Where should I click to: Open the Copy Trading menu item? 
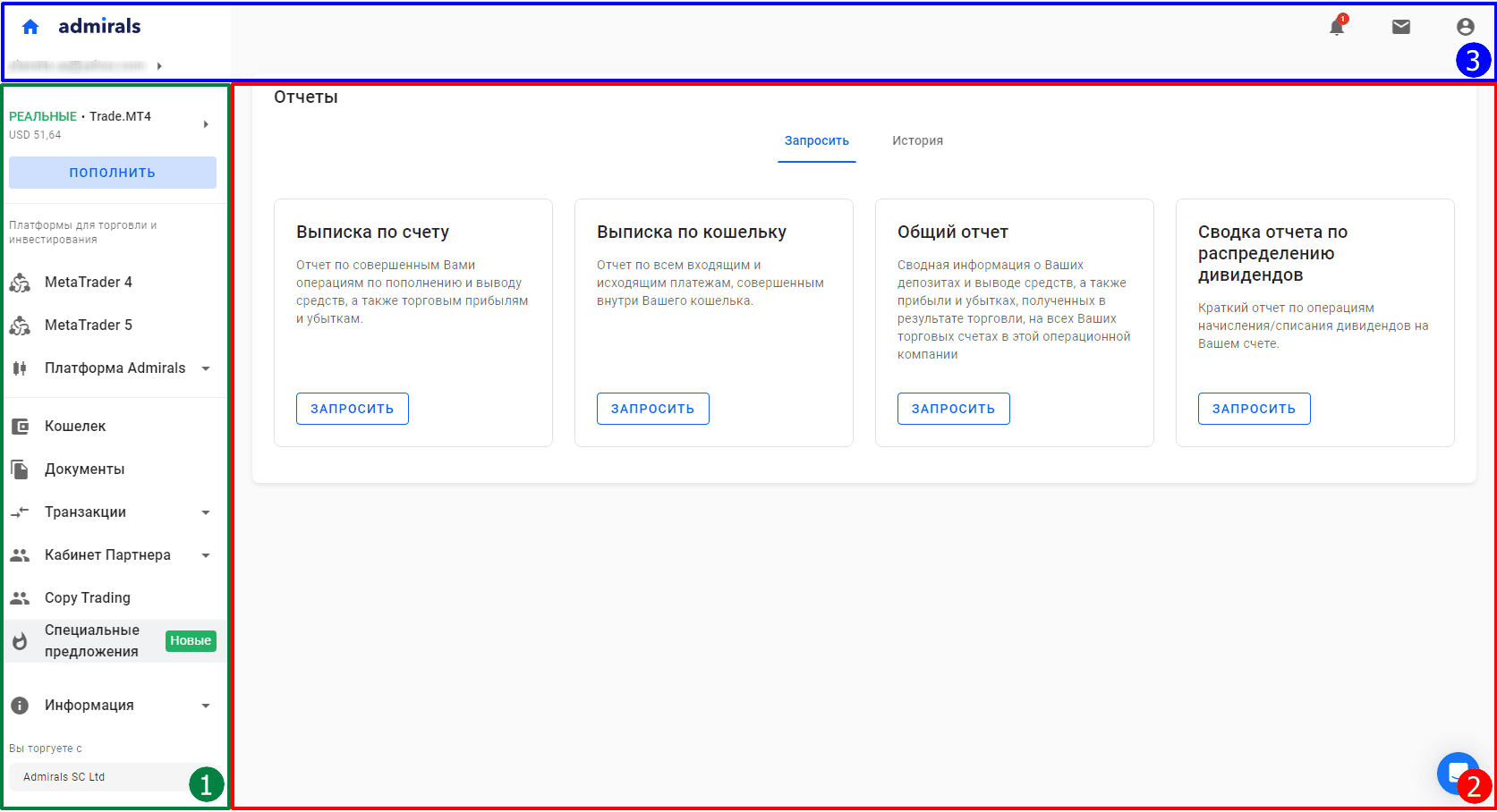pyautogui.click(x=88, y=598)
